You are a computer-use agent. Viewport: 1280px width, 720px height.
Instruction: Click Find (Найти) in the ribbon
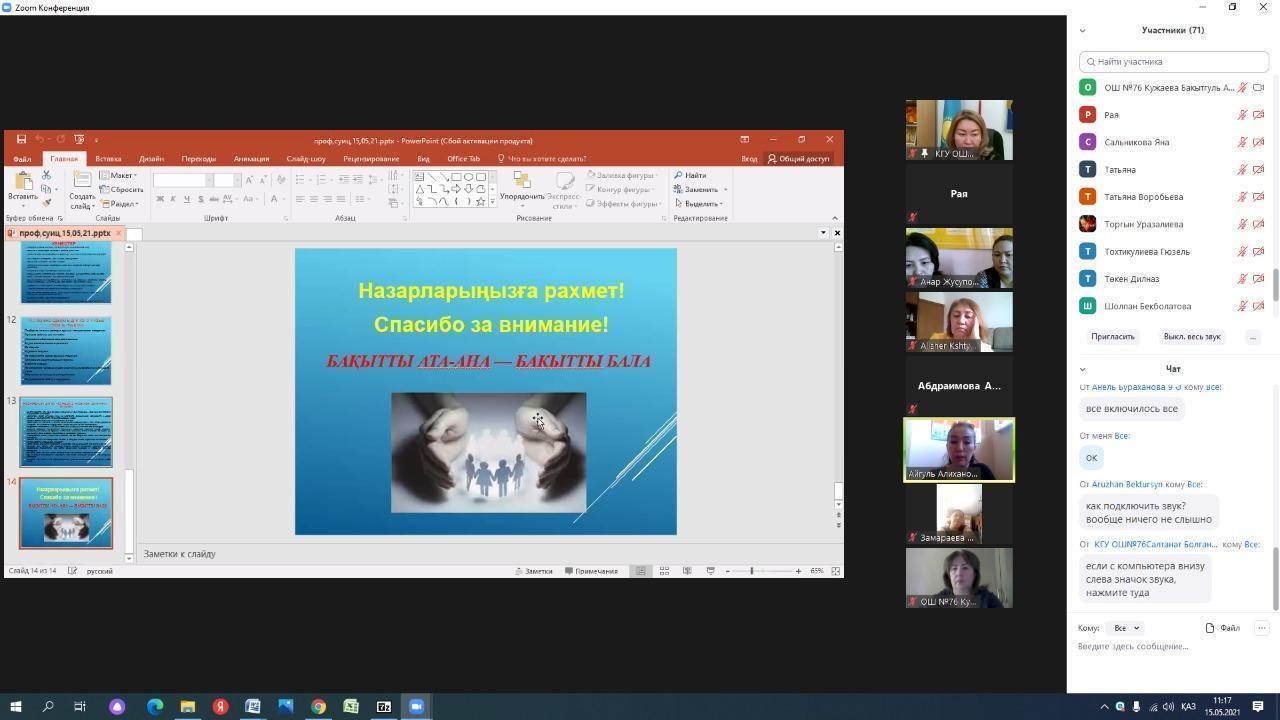tap(690, 175)
